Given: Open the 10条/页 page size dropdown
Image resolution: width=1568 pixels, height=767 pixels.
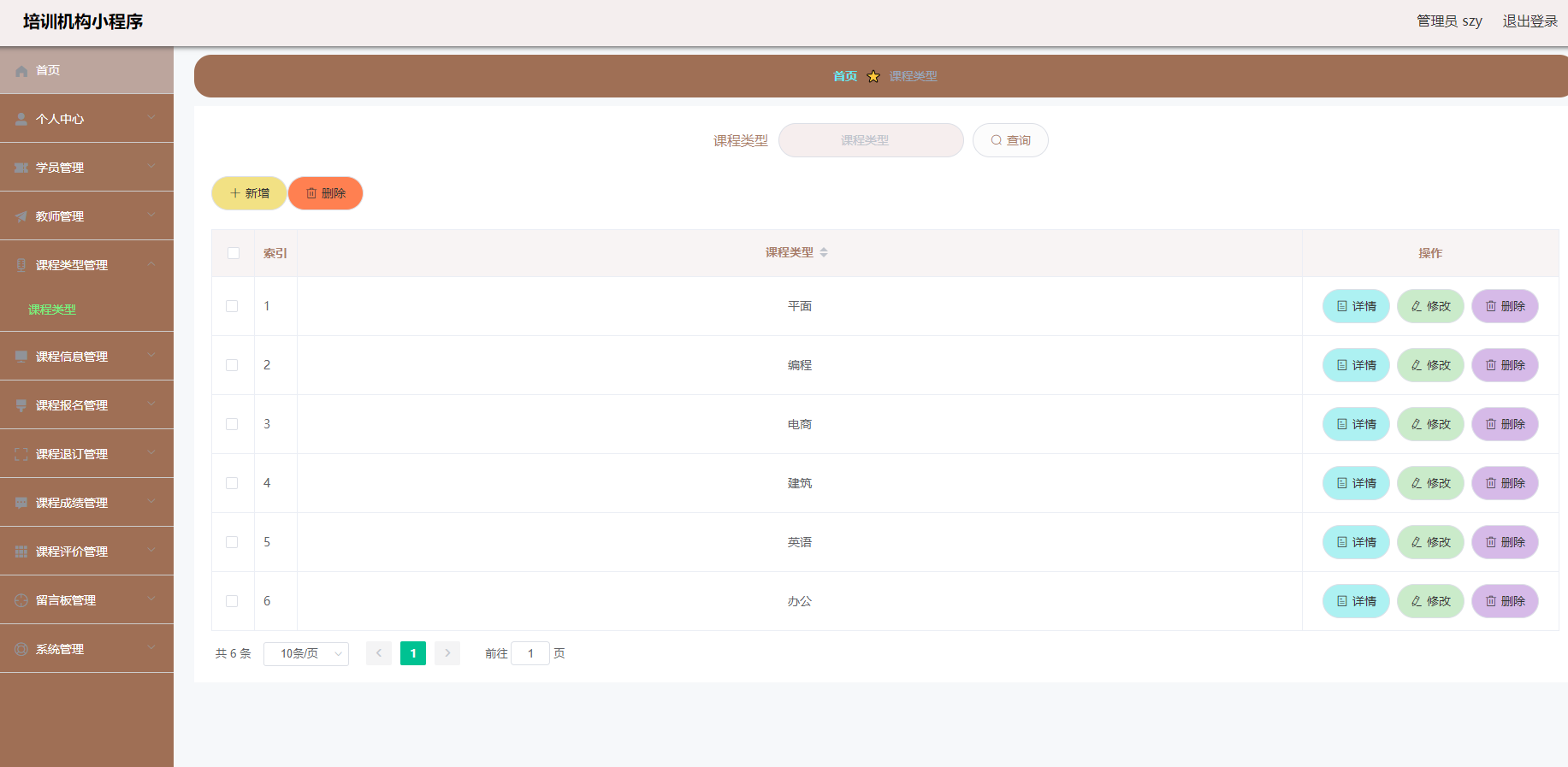Looking at the screenshot, I should click(305, 653).
